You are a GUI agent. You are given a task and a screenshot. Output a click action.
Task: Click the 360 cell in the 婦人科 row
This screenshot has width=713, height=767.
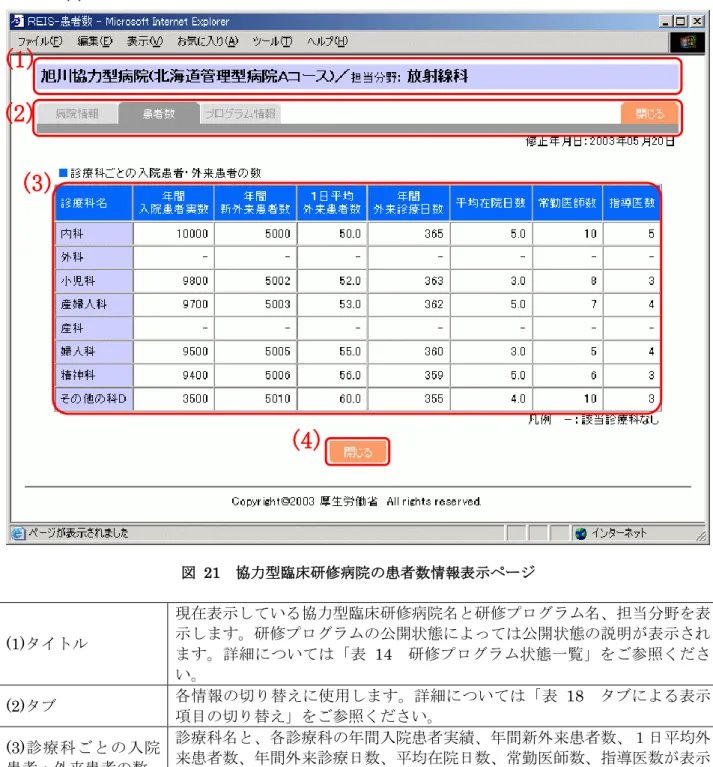408,351
